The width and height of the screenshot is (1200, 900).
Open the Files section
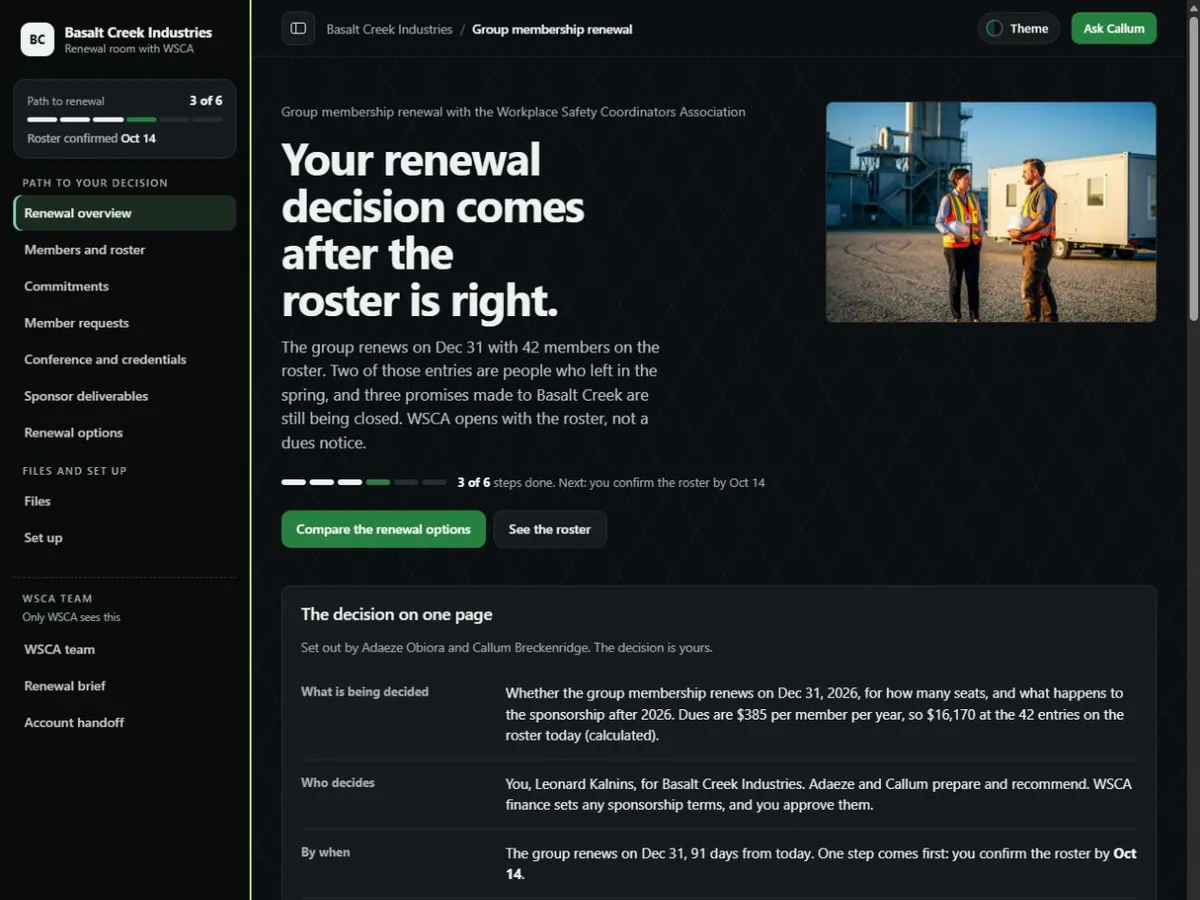pyautogui.click(x=125, y=501)
